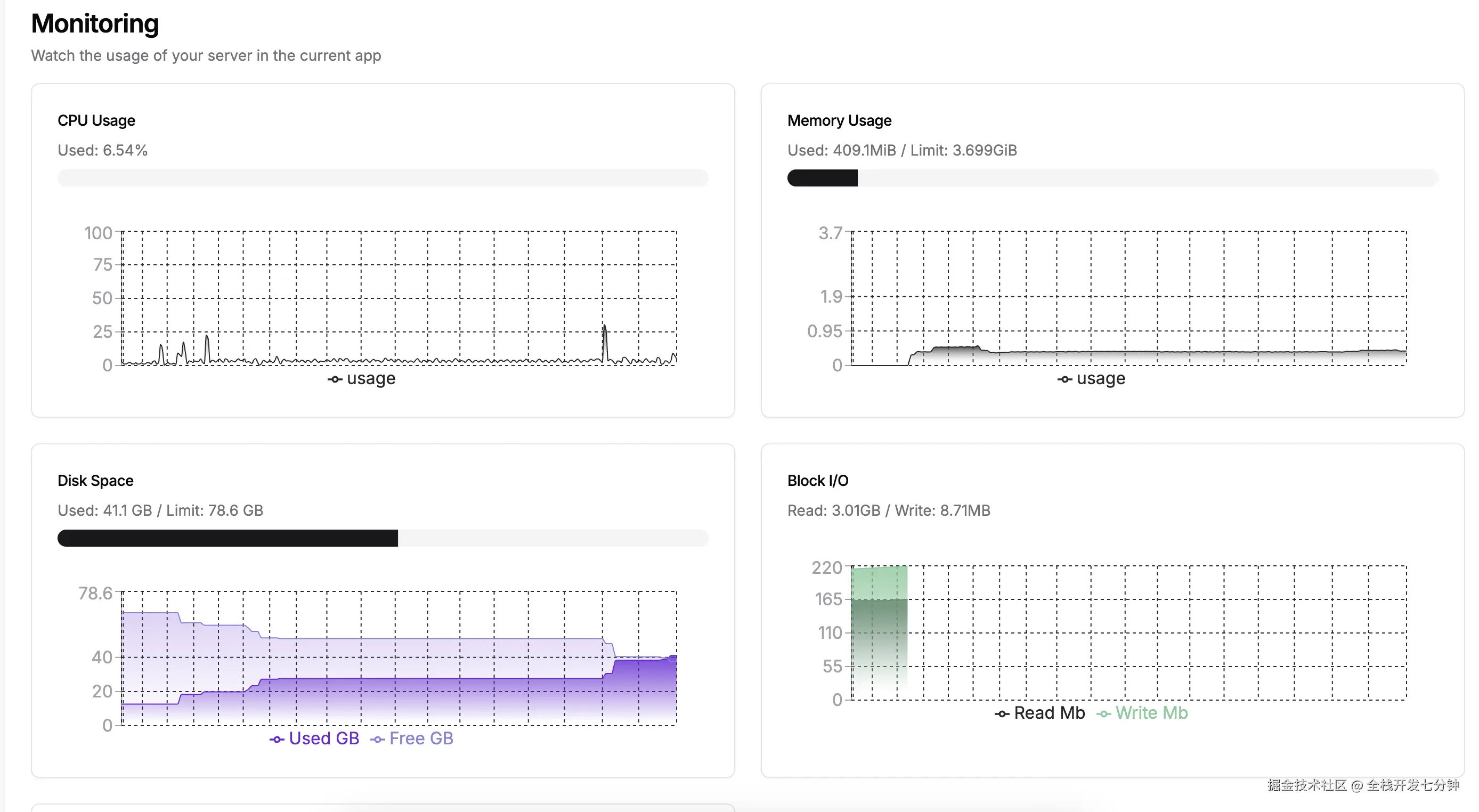The height and width of the screenshot is (812, 1479).
Task: Click the CPU Usage card title
Action: point(96,120)
